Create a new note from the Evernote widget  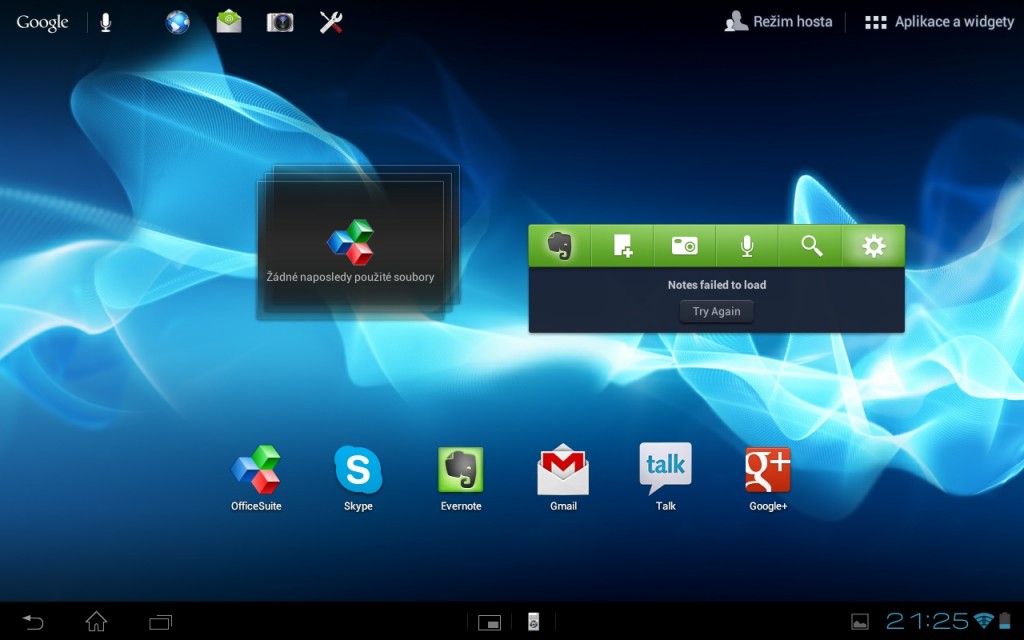[x=622, y=246]
